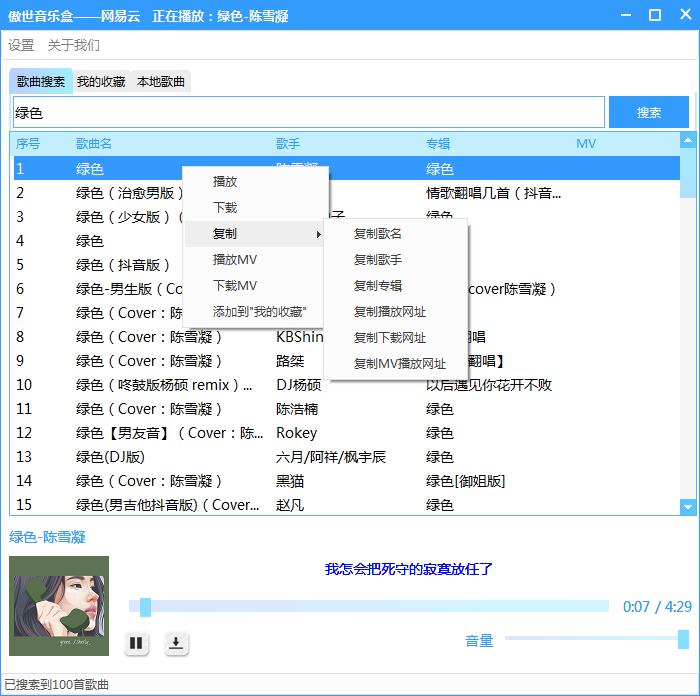Switch to the 本地歌曲 tab
700x696 pixels.
tap(161, 81)
